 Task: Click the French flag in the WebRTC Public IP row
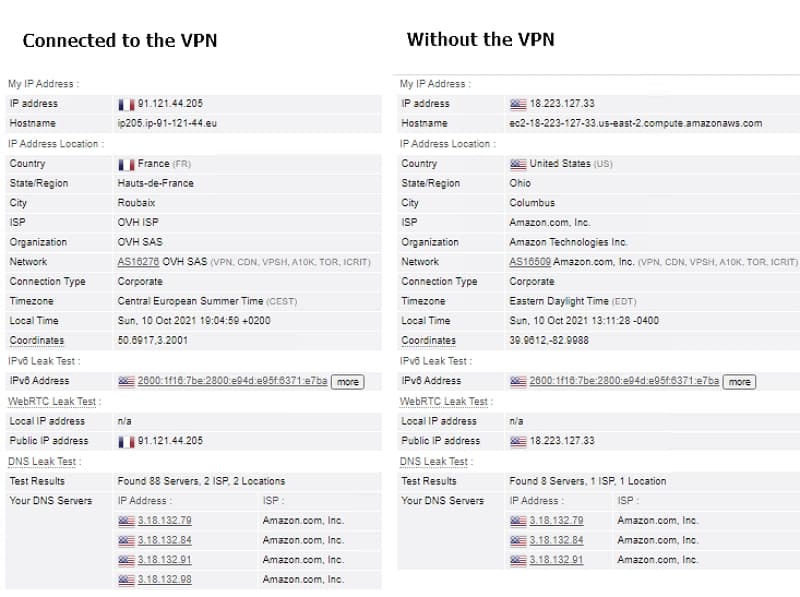[x=126, y=441]
